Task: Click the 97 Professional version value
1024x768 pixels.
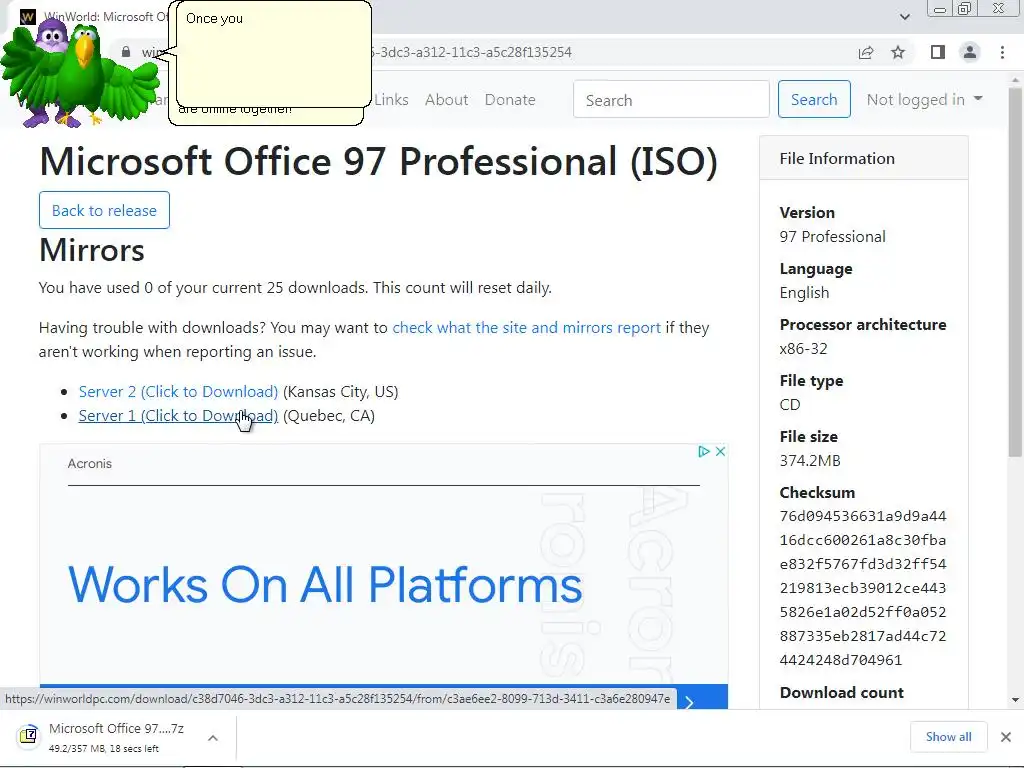Action: [833, 236]
